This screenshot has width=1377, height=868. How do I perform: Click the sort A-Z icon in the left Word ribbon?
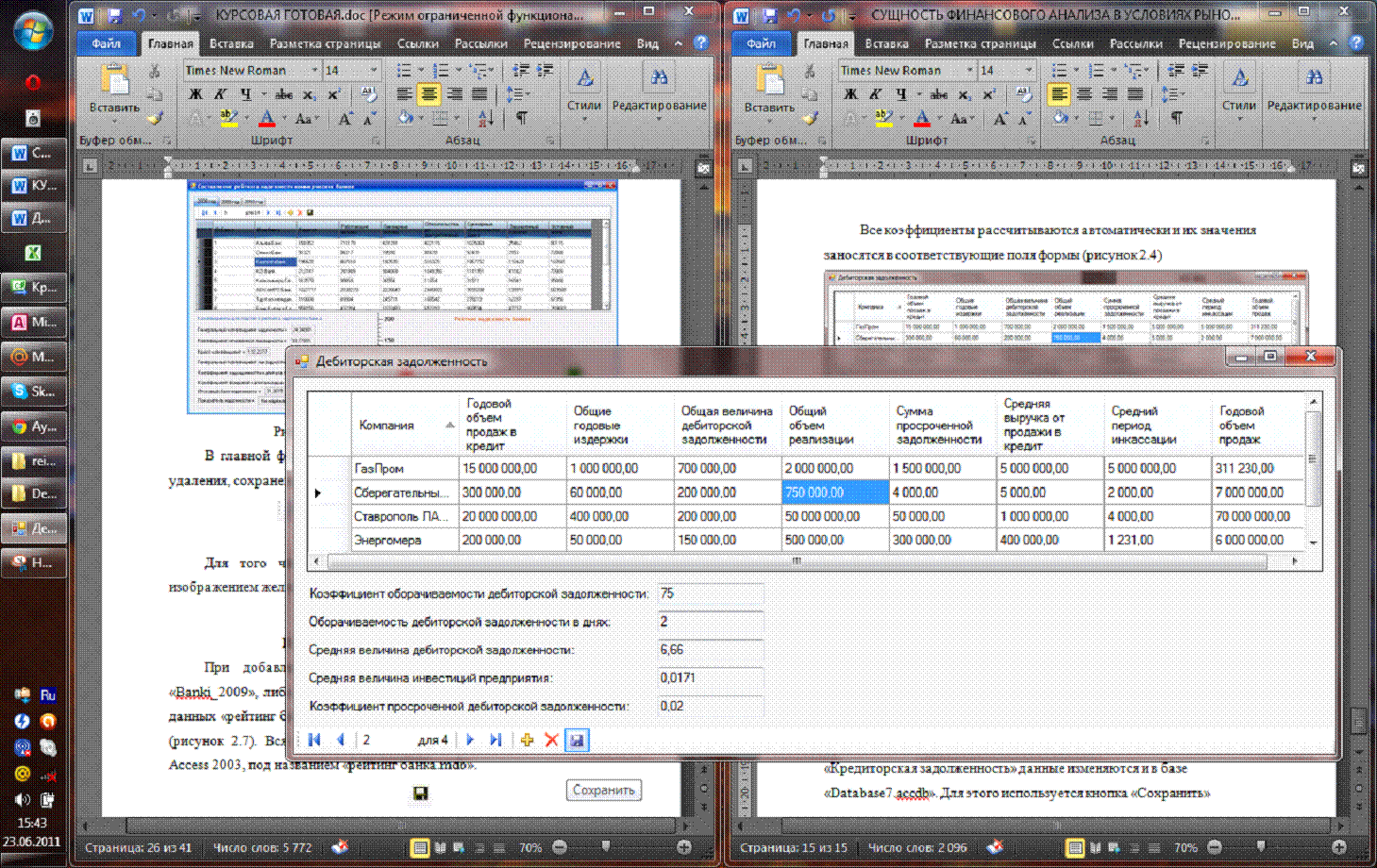coord(485,118)
